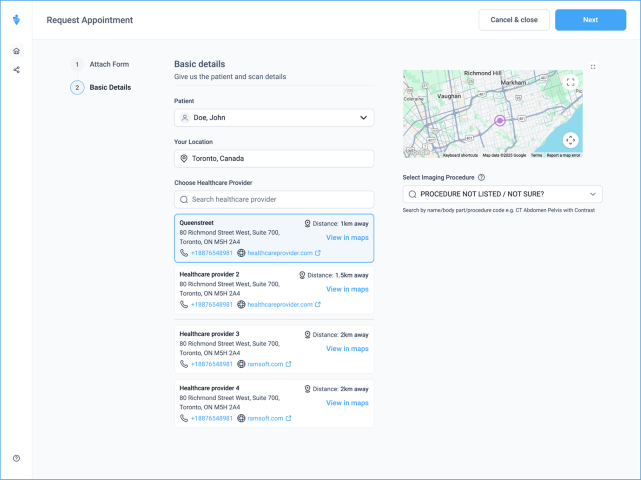Select the Basic Details step
Image resolution: width=641 pixels, height=480 pixels.
(109, 88)
